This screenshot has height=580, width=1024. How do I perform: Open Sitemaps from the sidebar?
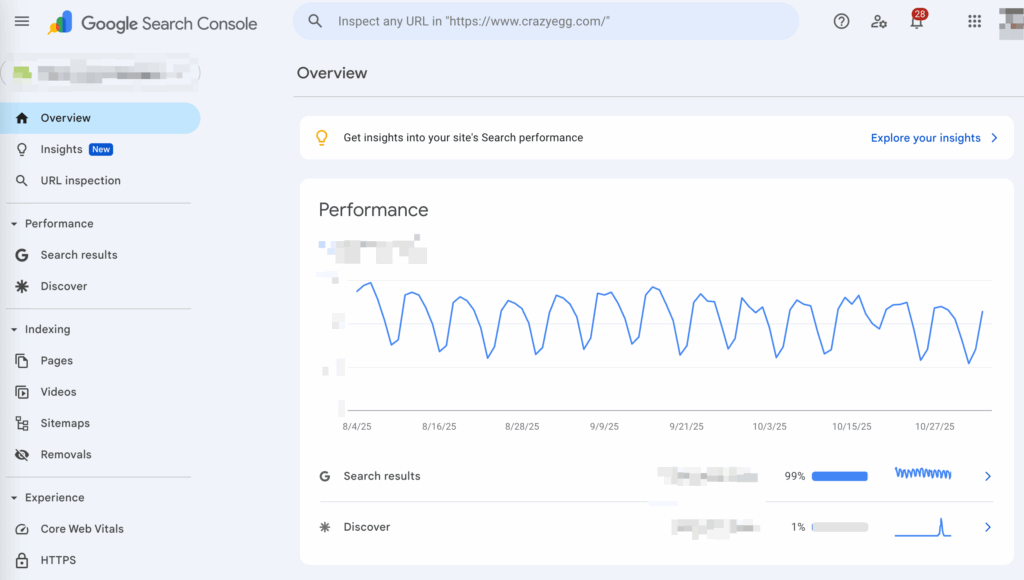[x=65, y=424]
